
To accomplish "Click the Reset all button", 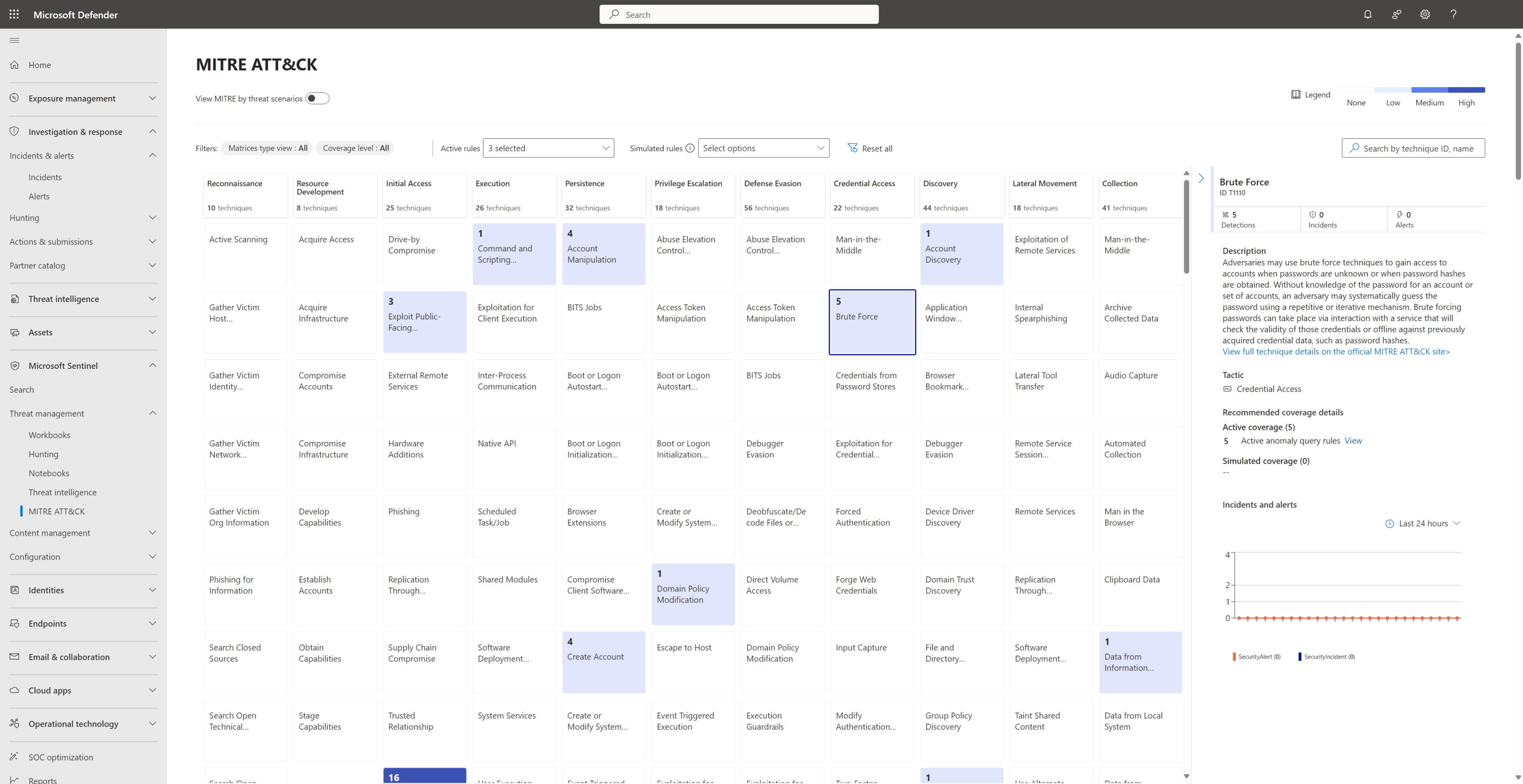I will click(870, 148).
